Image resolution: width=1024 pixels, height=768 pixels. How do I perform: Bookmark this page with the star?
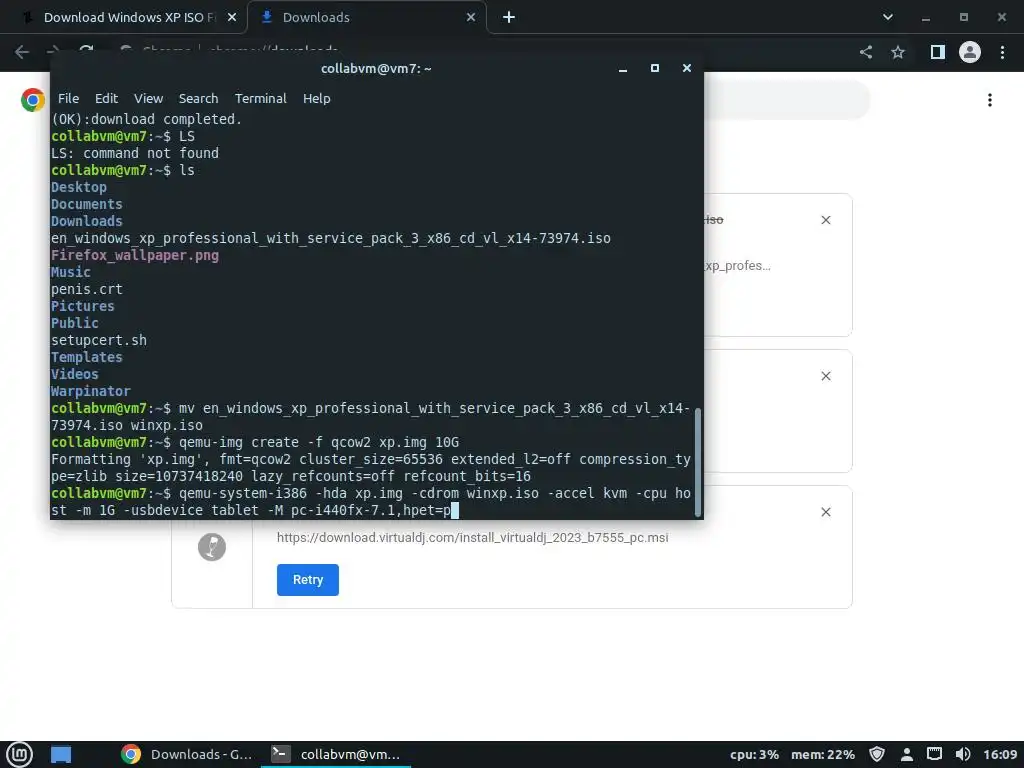pyautogui.click(x=898, y=52)
